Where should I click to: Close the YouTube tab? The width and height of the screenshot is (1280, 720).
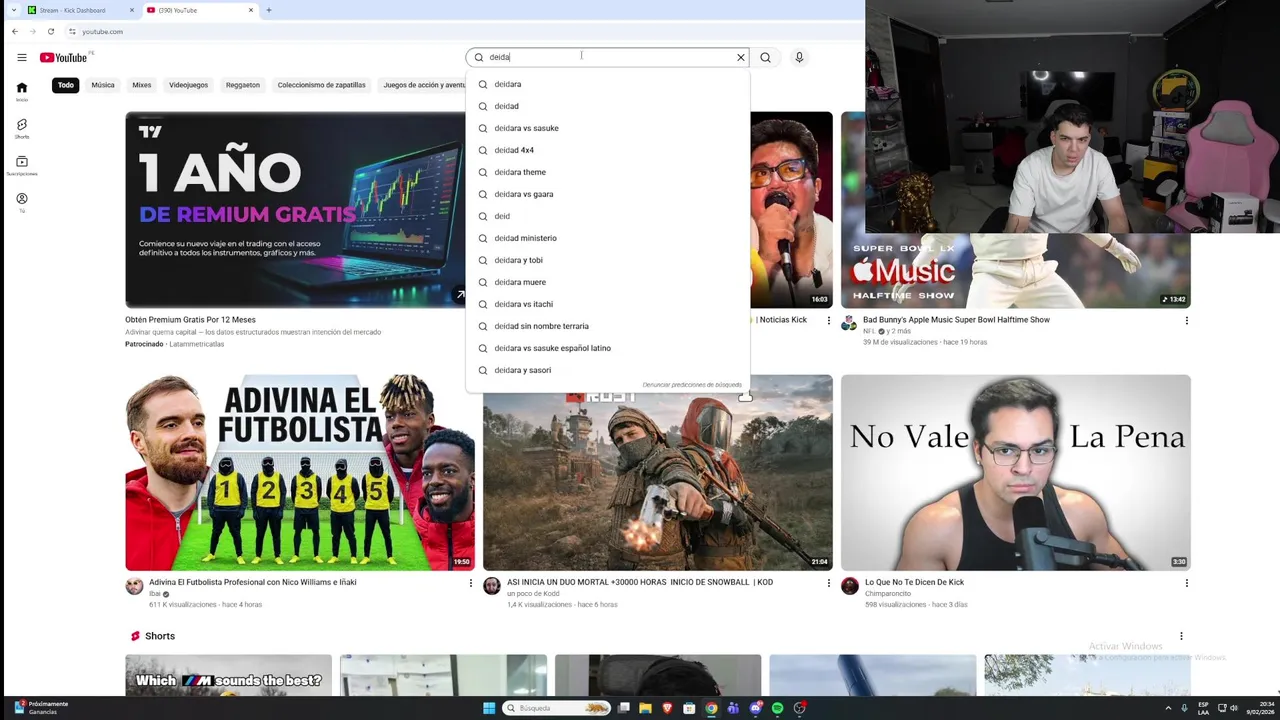(x=250, y=10)
